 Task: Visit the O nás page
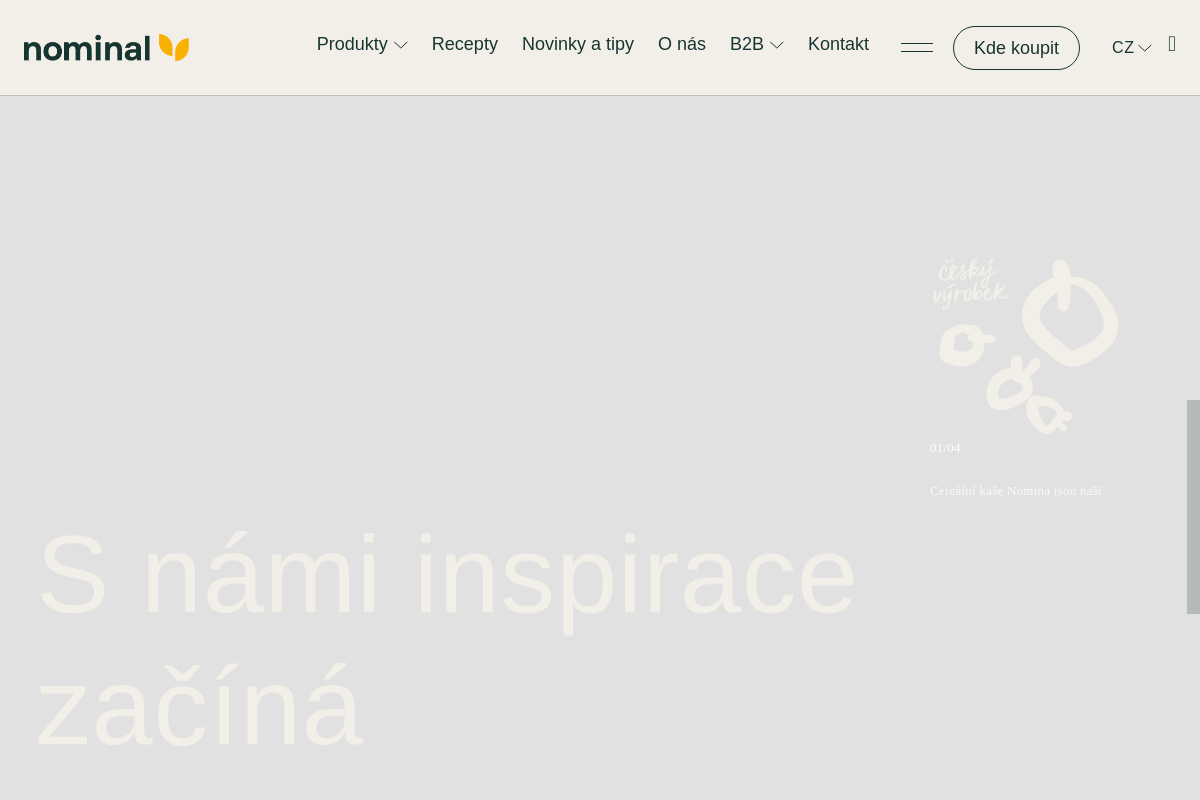coord(682,44)
